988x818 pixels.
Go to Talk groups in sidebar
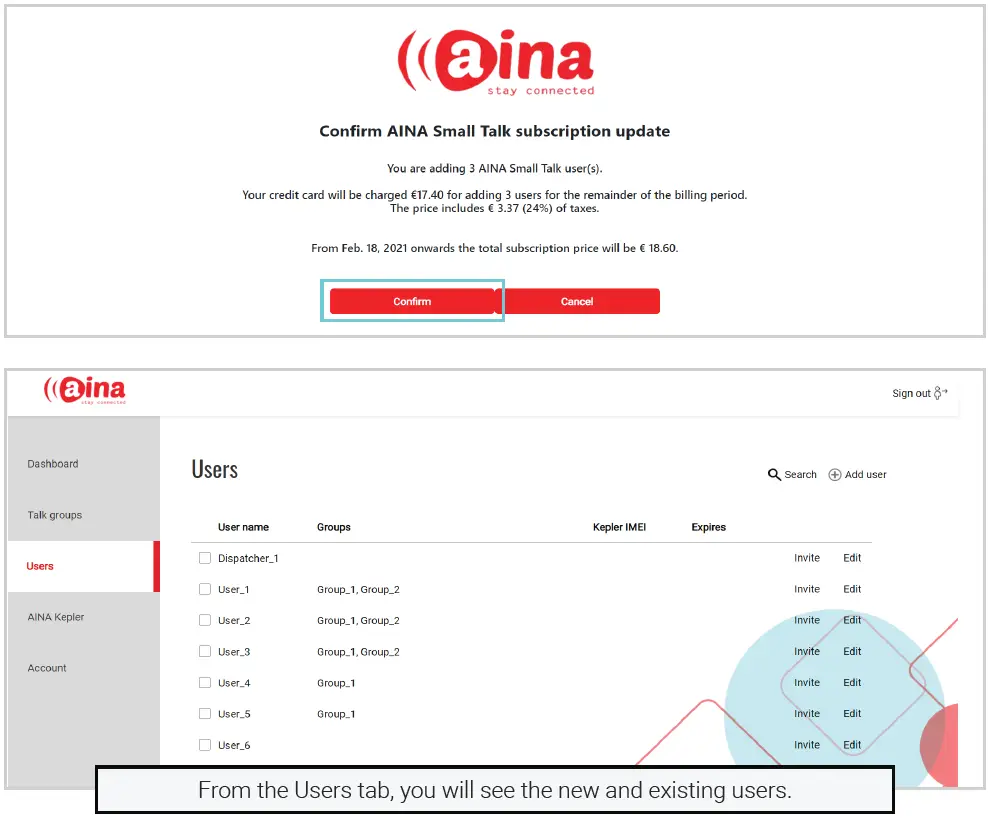pos(55,515)
